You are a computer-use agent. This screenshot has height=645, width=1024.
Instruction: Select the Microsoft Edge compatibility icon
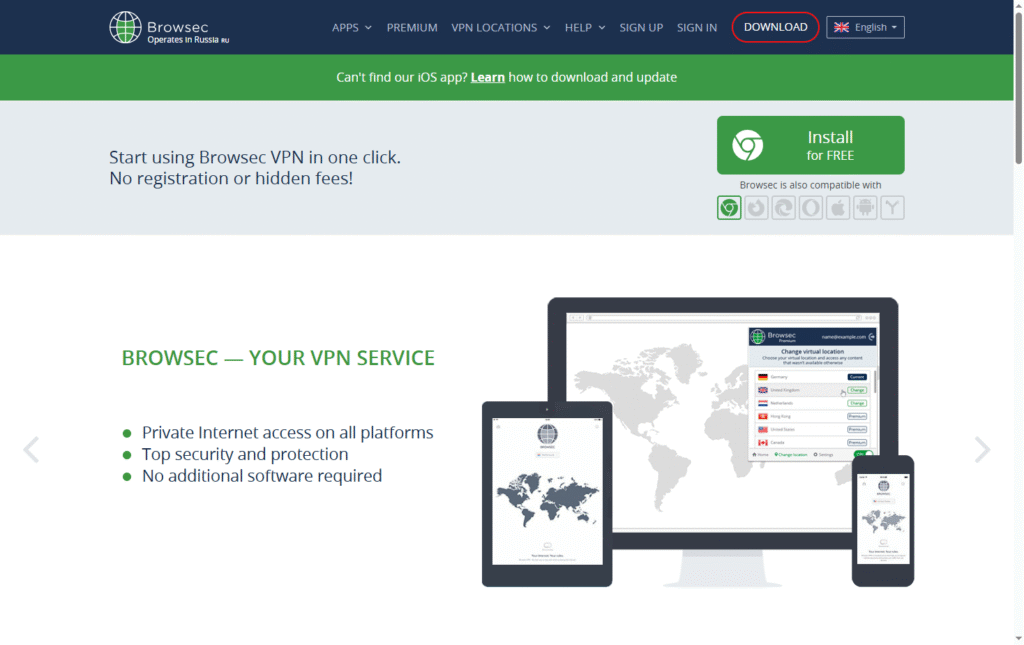click(x=783, y=208)
